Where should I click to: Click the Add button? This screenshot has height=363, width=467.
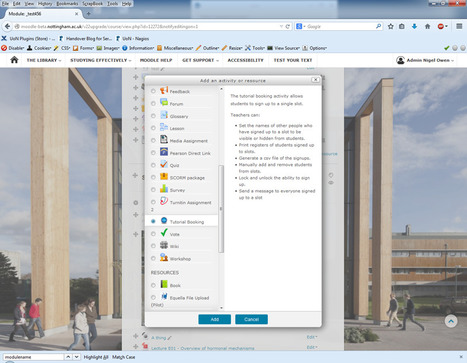[214, 319]
